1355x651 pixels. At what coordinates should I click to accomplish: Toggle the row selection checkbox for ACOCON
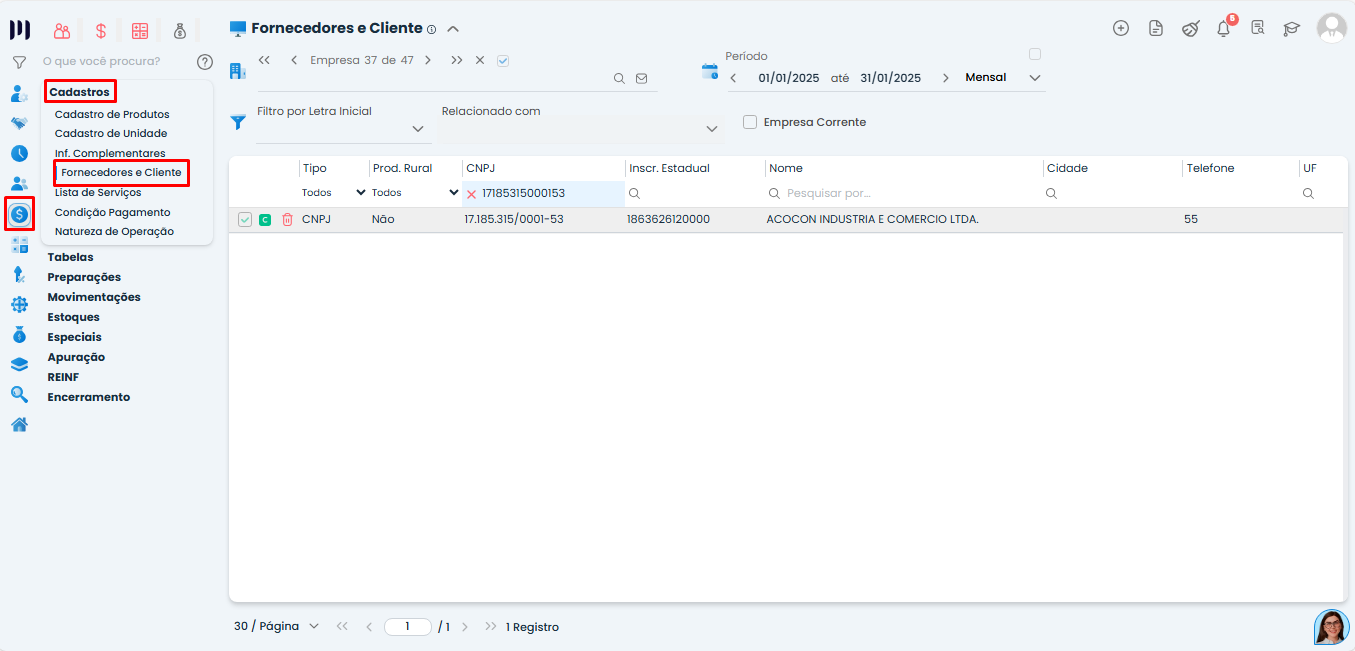point(245,219)
